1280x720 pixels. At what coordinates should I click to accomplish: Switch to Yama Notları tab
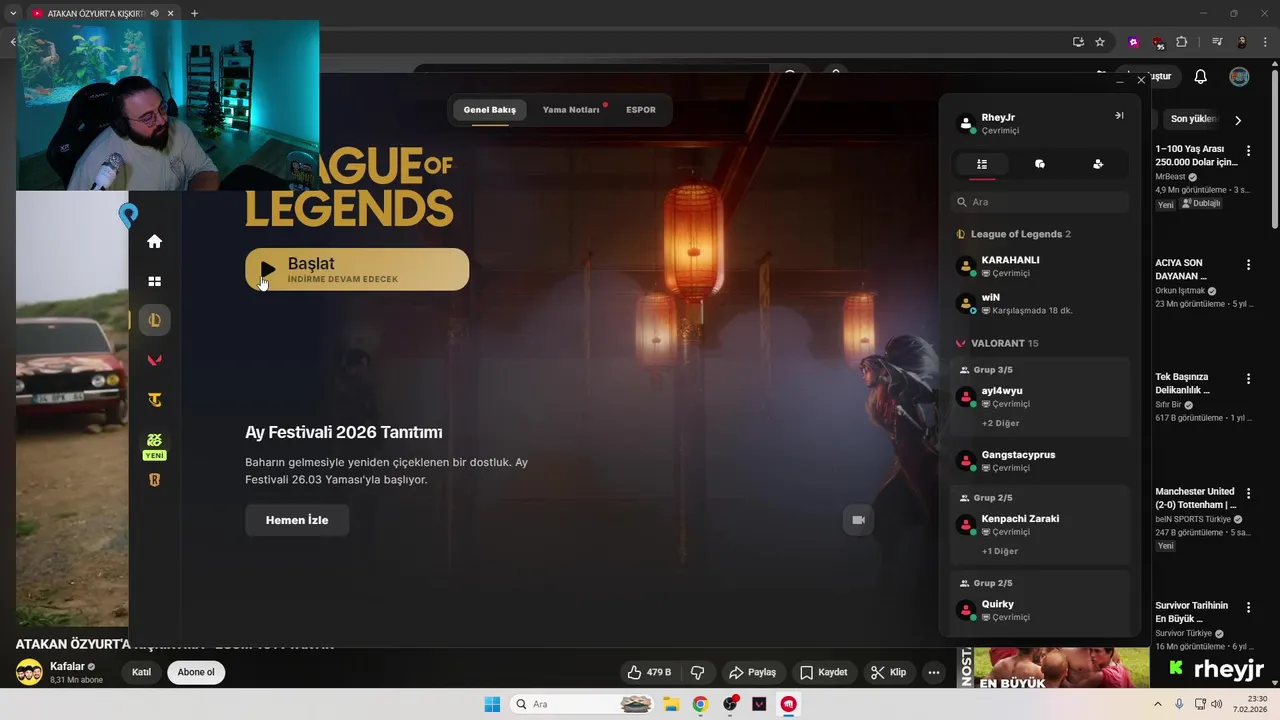571,110
